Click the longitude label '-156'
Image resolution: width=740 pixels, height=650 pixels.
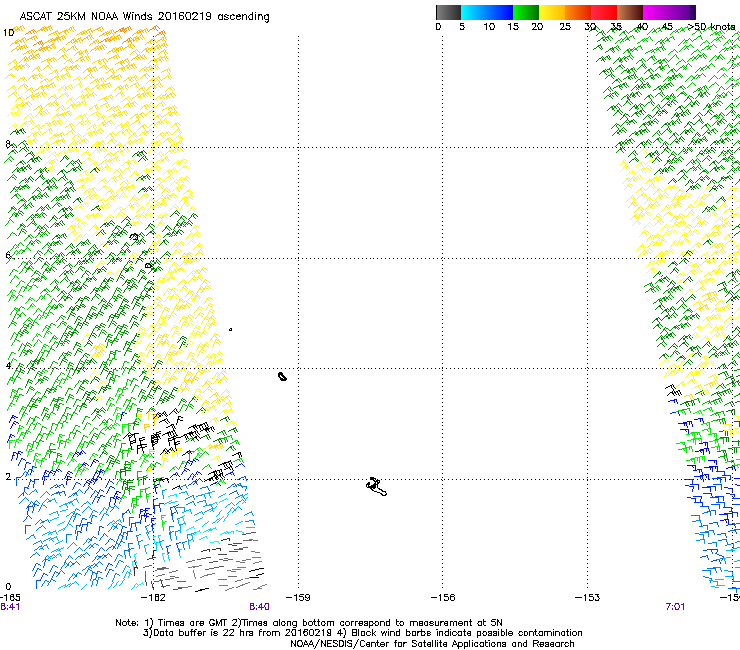443,598
